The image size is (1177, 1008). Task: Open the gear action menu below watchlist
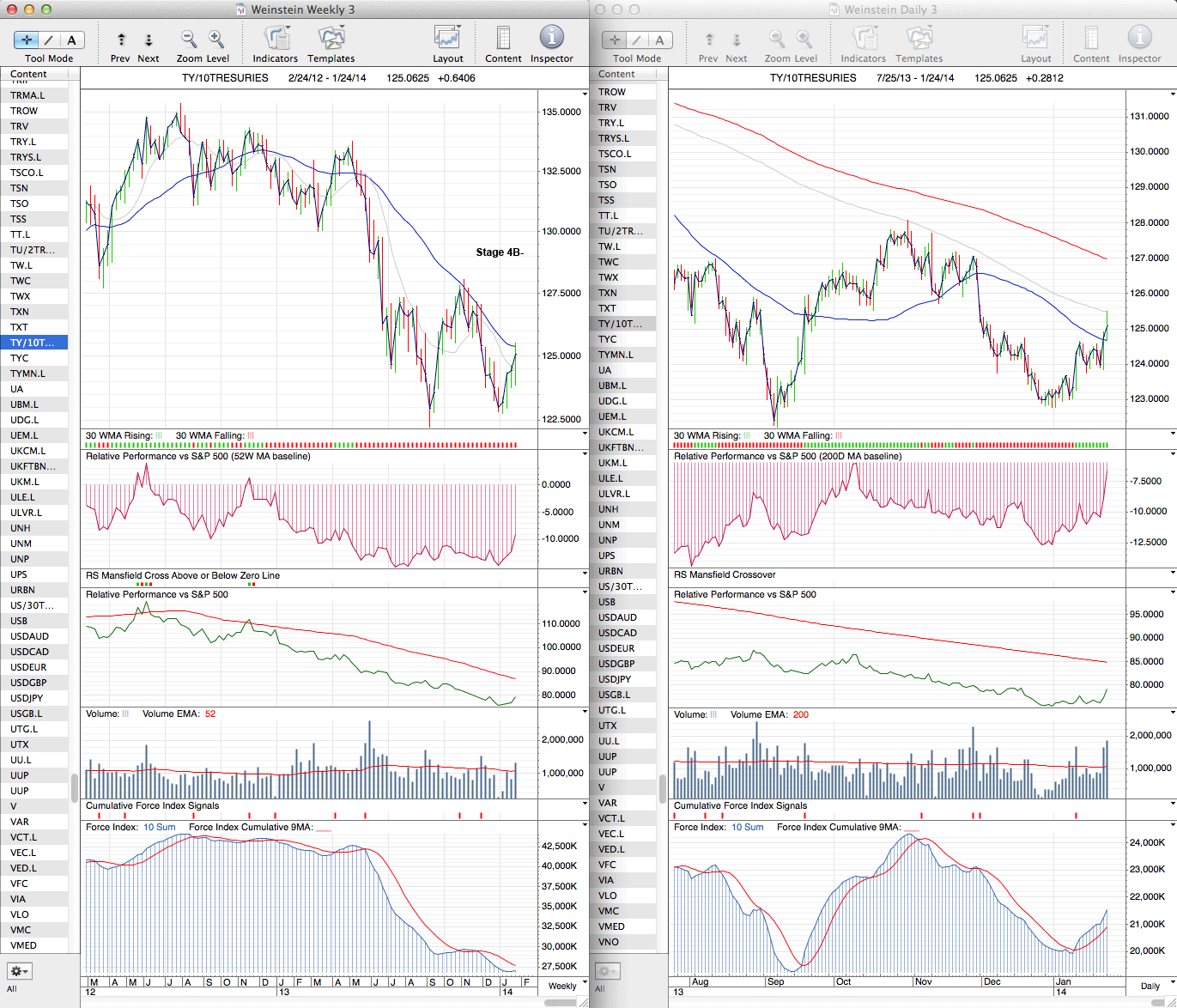click(x=19, y=971)
